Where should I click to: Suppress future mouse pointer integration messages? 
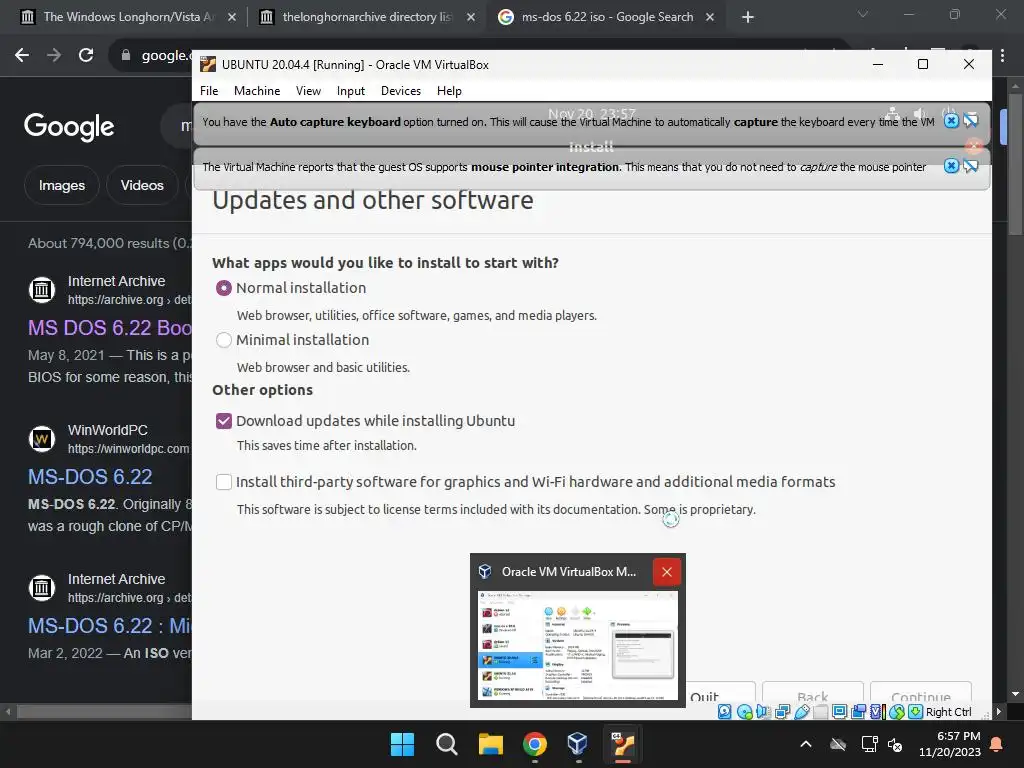coord(970,166)
